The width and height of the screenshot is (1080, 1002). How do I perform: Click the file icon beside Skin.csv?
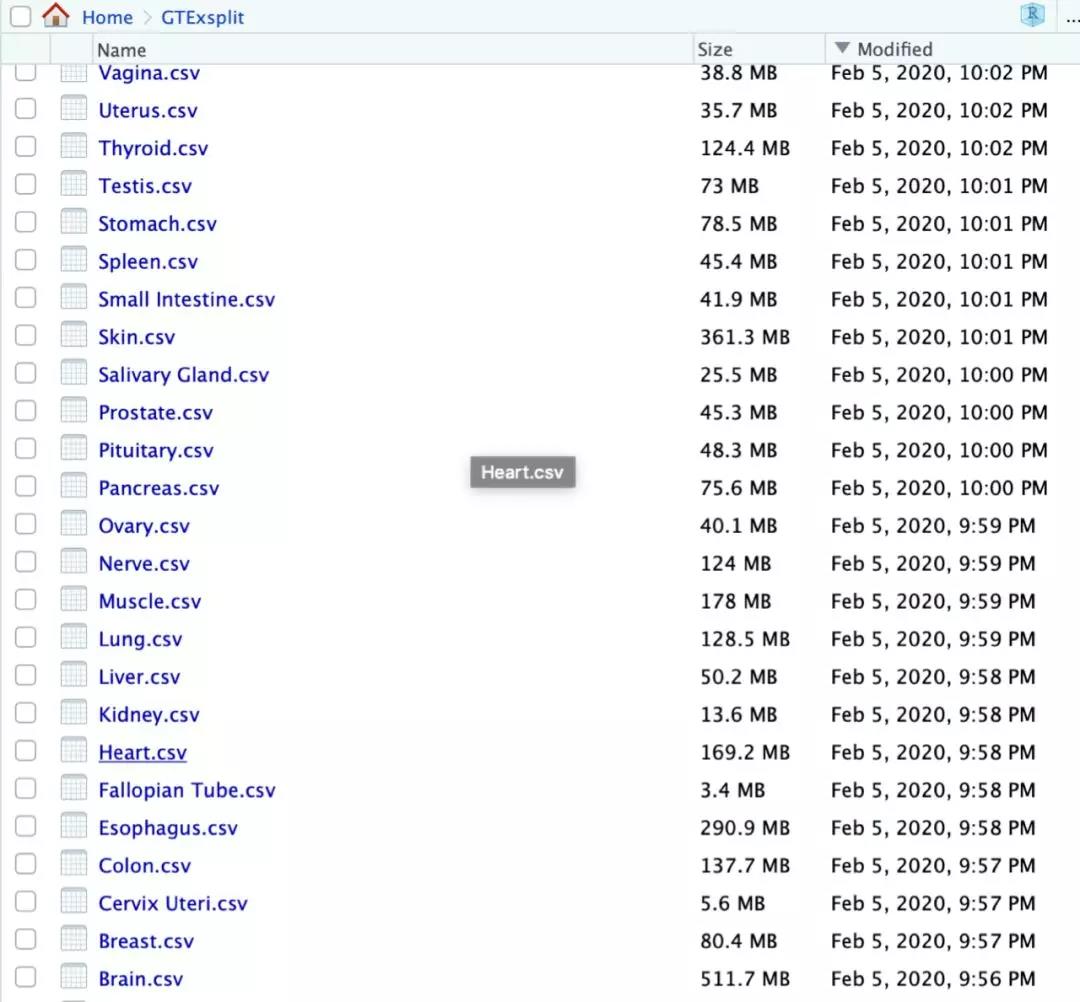[74, 335]
